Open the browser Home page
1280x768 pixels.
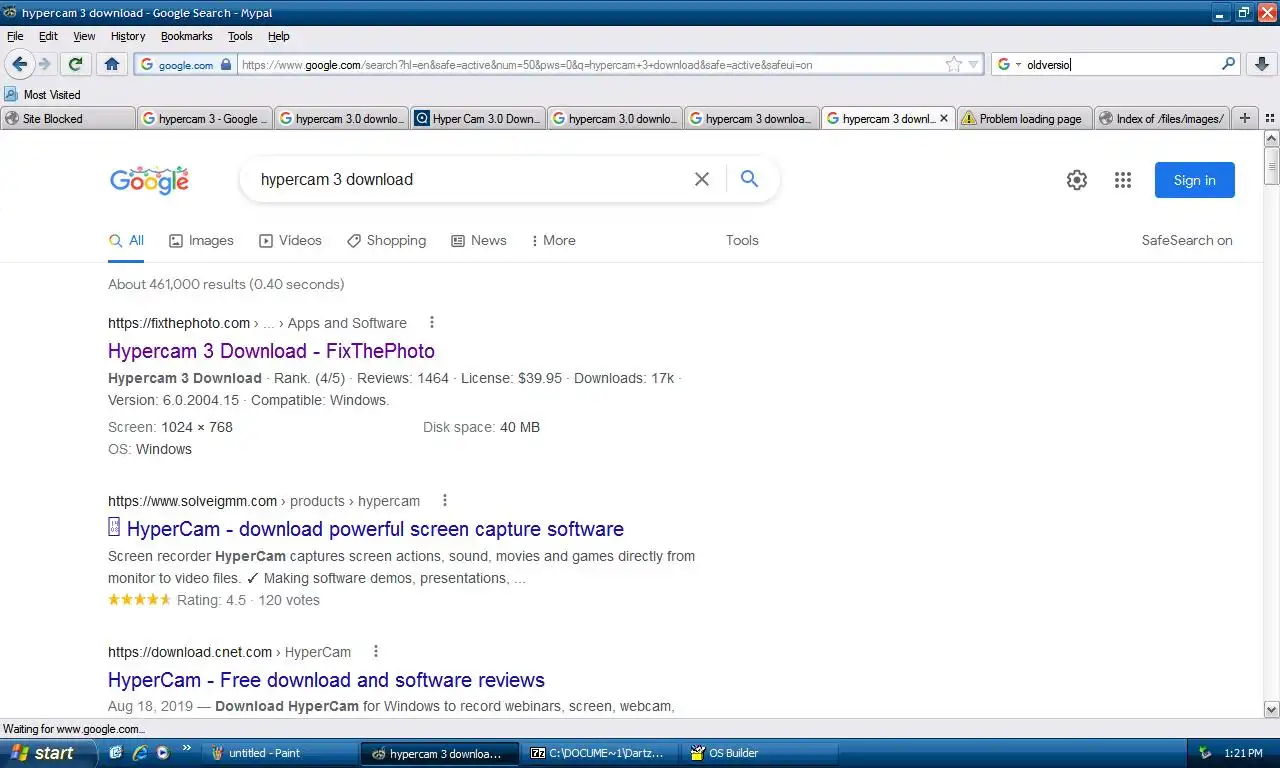[111, 64]
